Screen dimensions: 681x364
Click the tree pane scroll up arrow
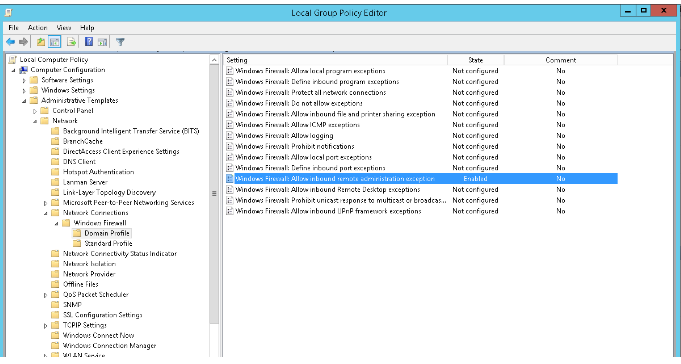(214, 60)
